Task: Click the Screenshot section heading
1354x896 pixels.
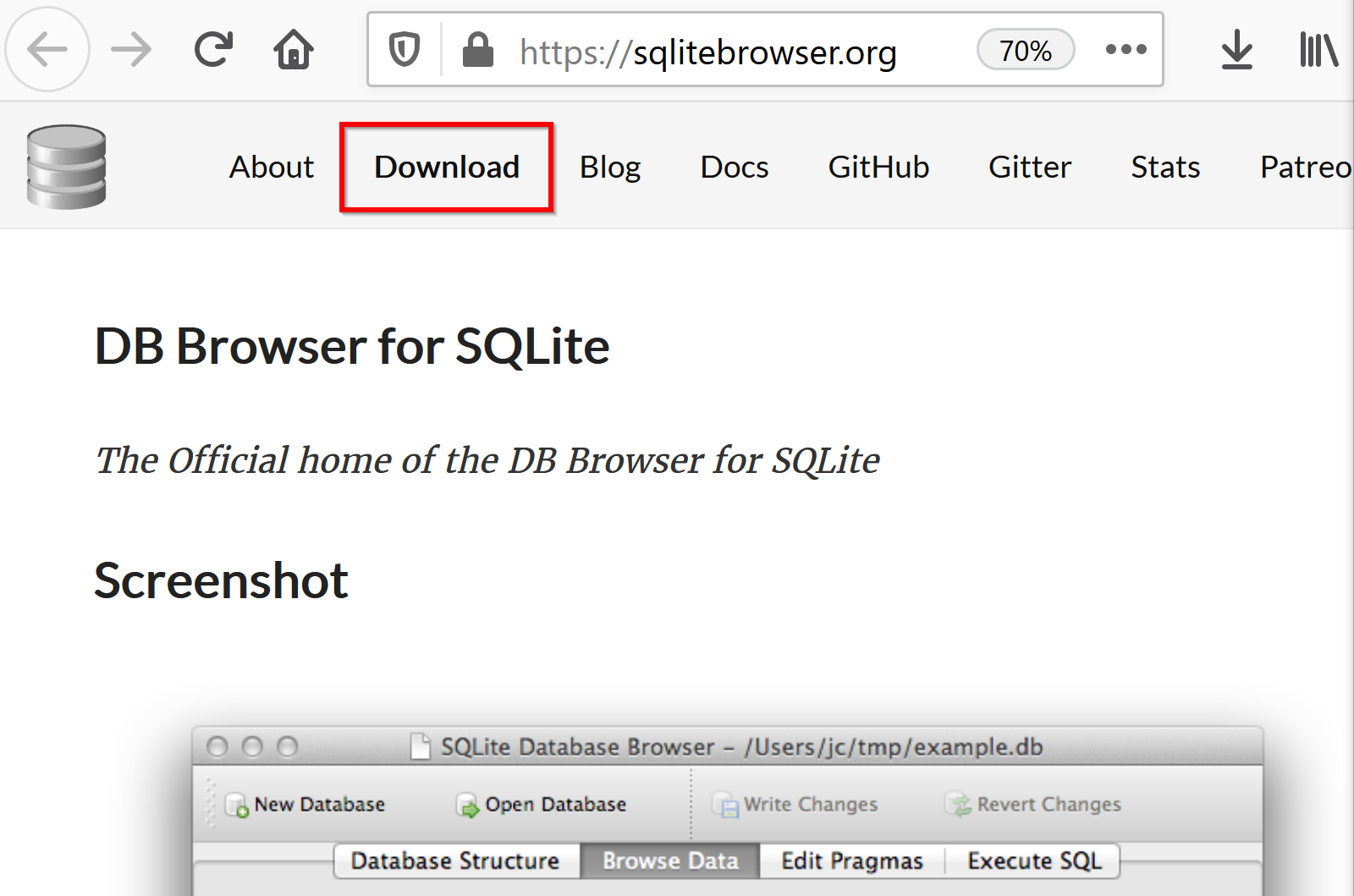Action: 221,581
